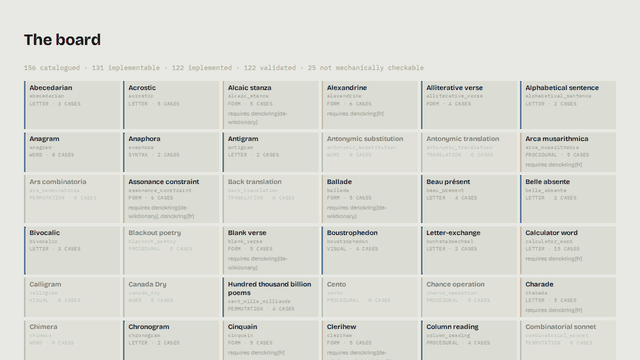The height and width of the screenshot is (360, 640).
Task: Open the Arca musarithmica card
Action: click(568, 152)
